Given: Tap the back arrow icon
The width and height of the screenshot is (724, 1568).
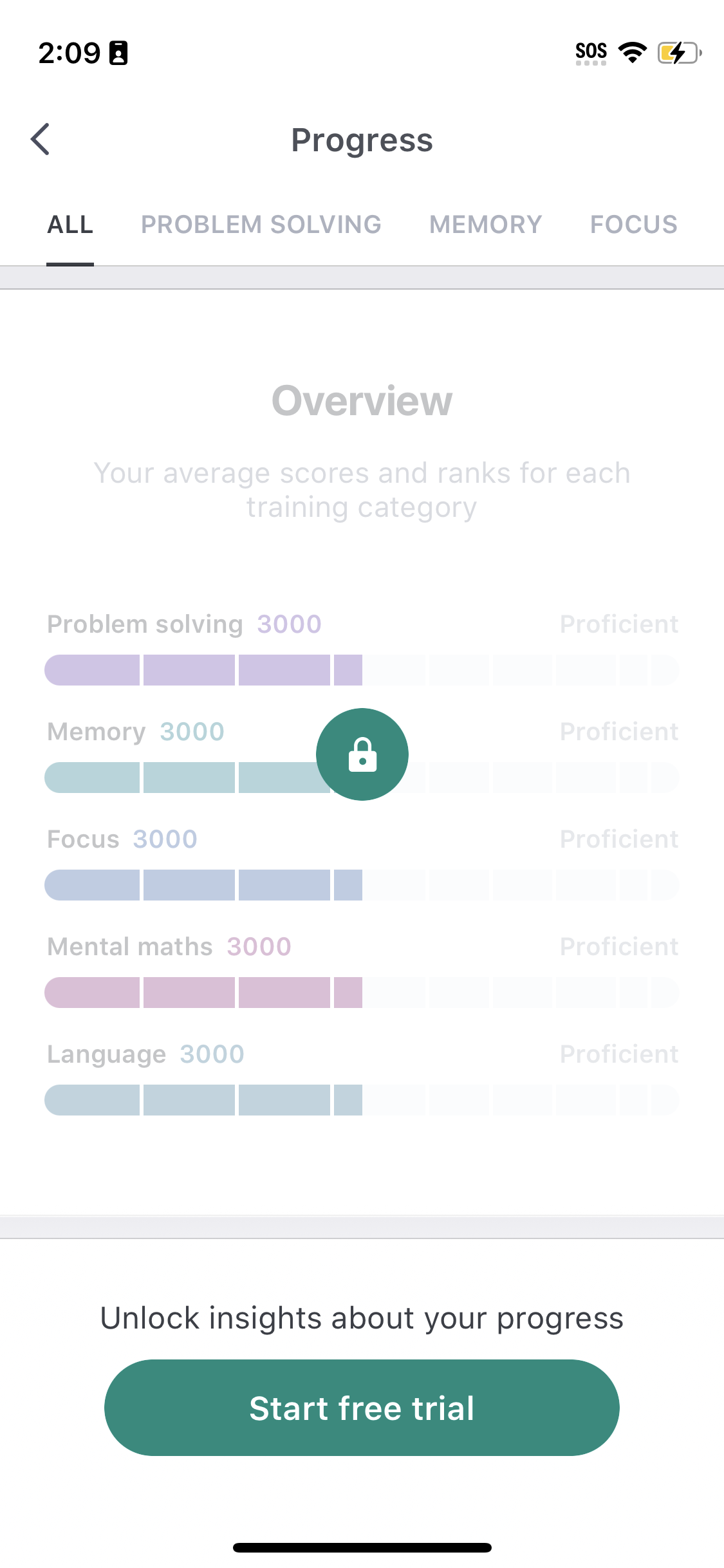Looking at the screenshot, I should pyautogui.click(x=40, y=140).
